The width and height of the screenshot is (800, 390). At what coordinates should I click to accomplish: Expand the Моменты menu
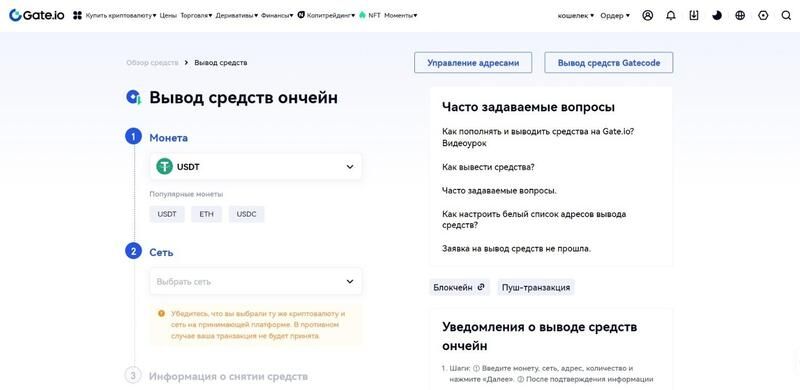tap(401, 15)
